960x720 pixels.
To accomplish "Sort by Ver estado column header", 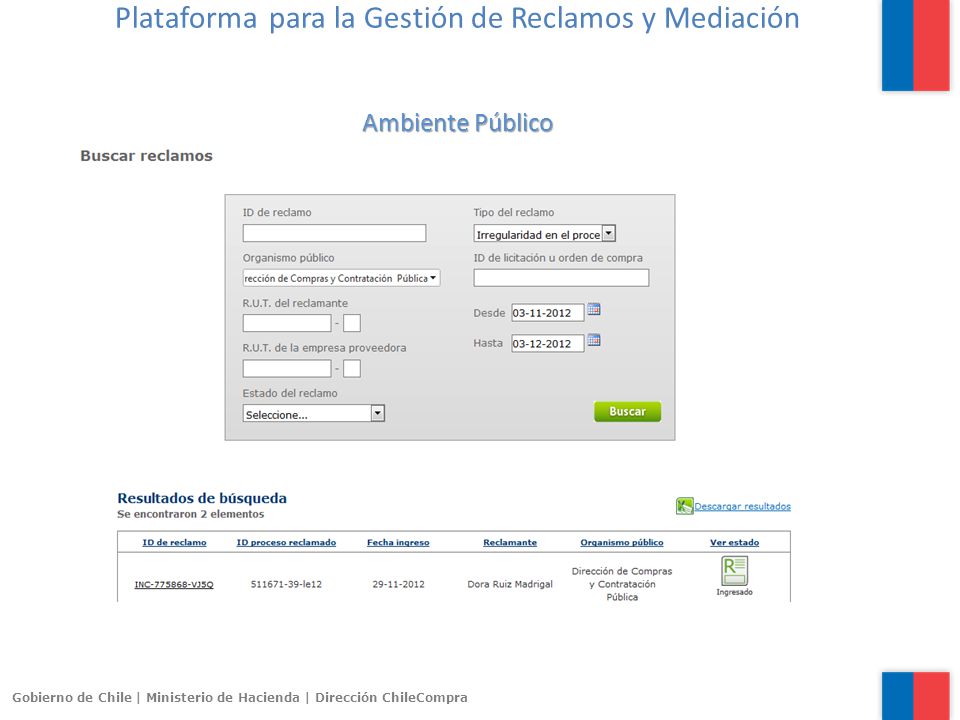I will pos(735,542).
